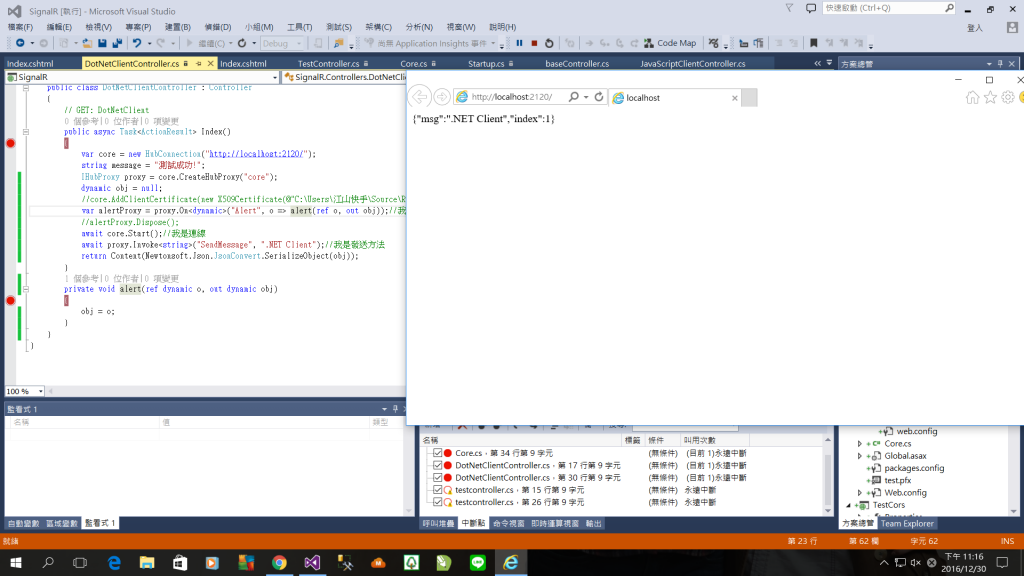Click the Undo arrow icon

tap(136, 43)
